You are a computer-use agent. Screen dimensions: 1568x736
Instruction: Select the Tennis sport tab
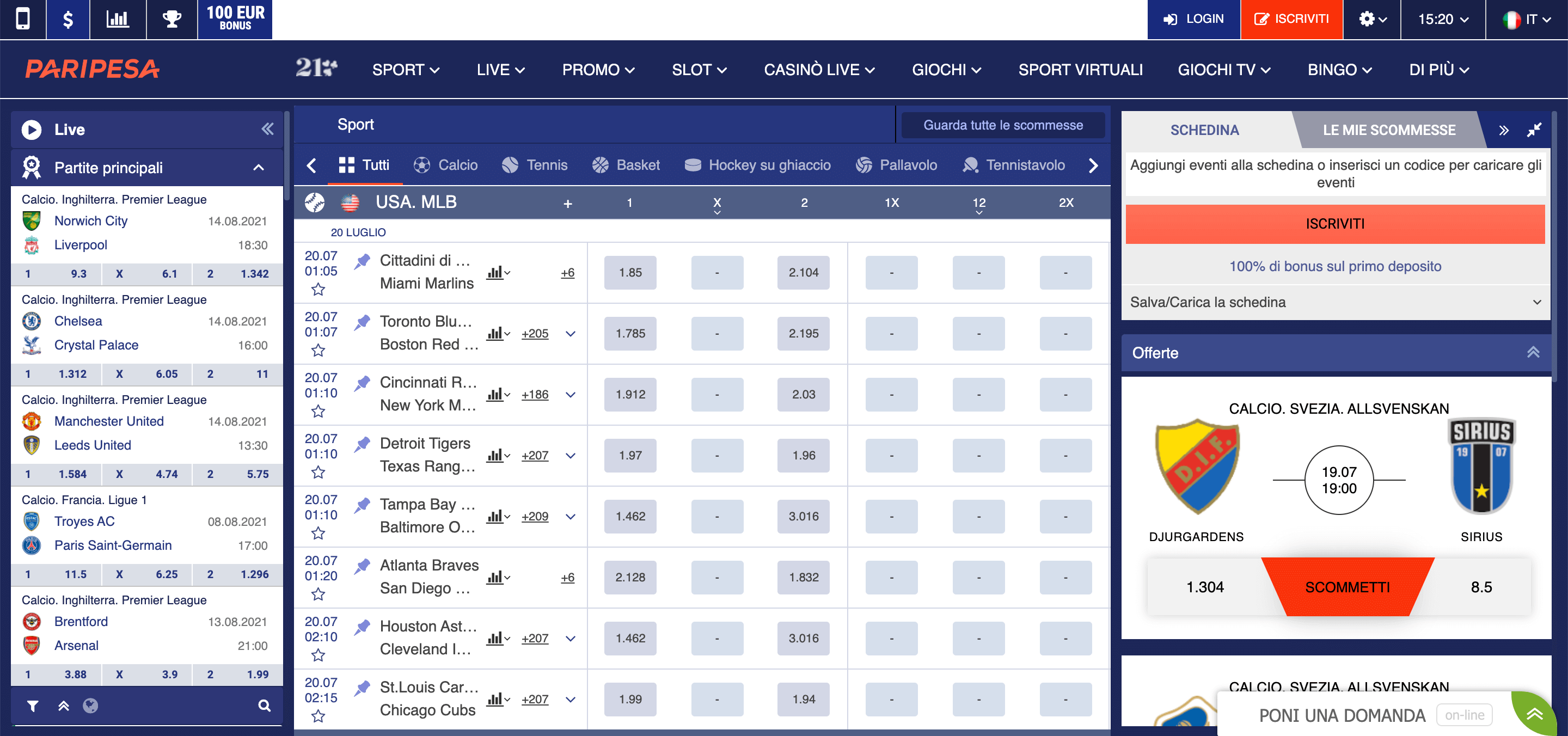click(x=535, y=165)
